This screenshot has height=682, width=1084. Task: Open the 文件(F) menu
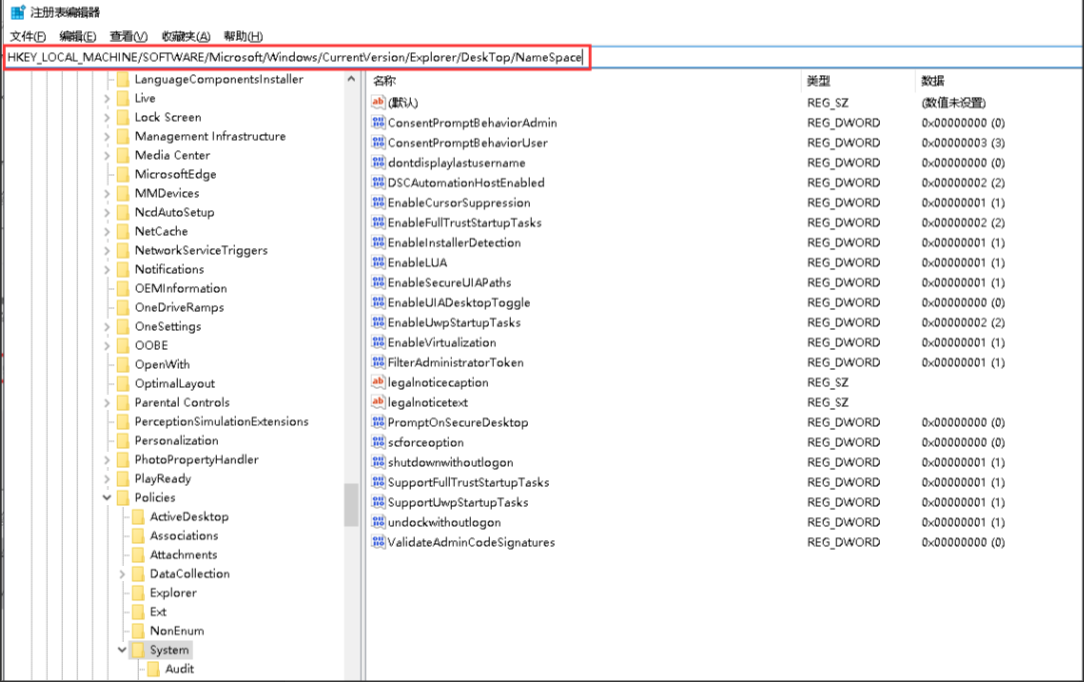[x=28, y=36]
